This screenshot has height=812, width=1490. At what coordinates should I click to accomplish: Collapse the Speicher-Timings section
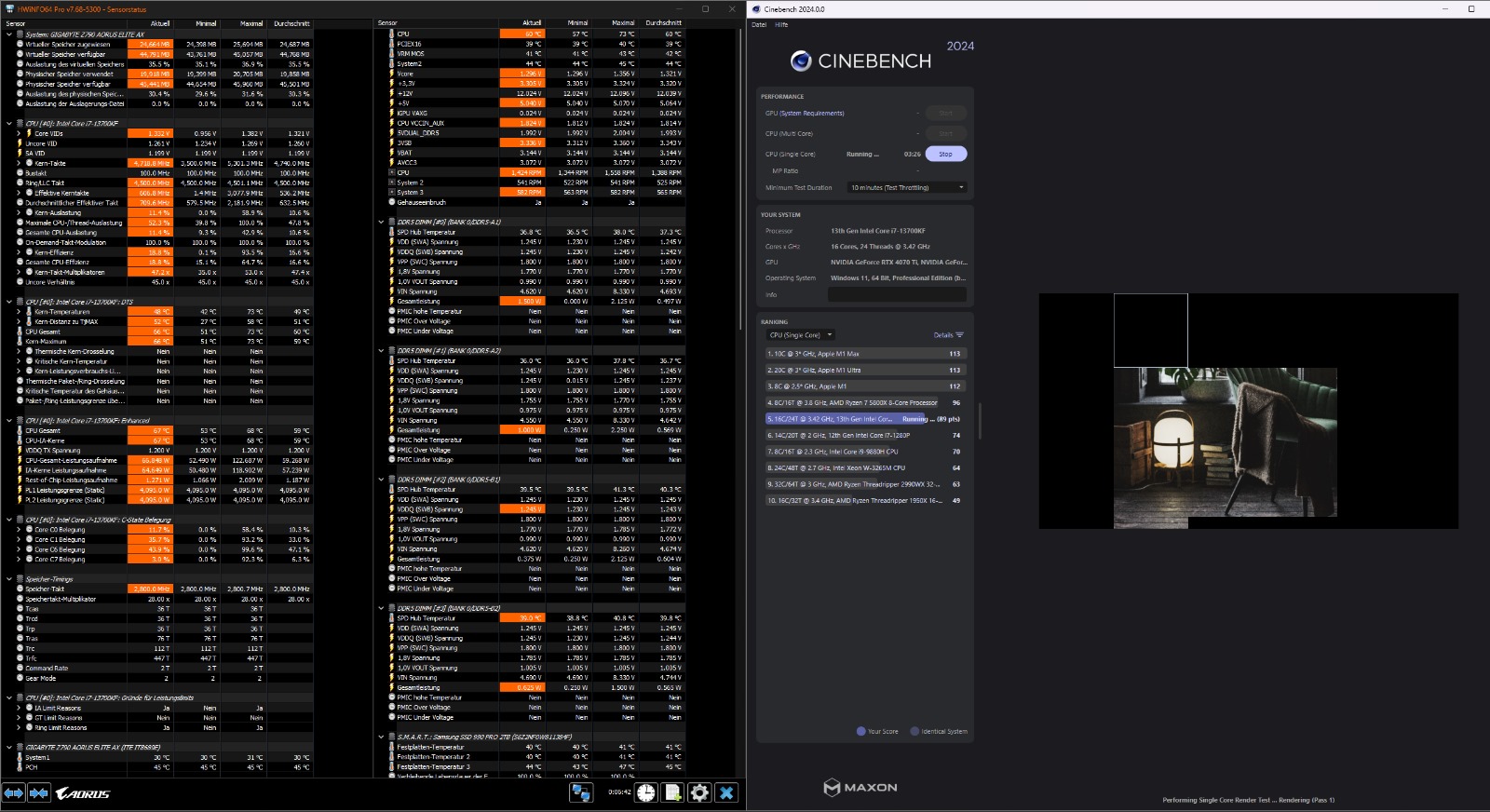click(x=9, y=579)
